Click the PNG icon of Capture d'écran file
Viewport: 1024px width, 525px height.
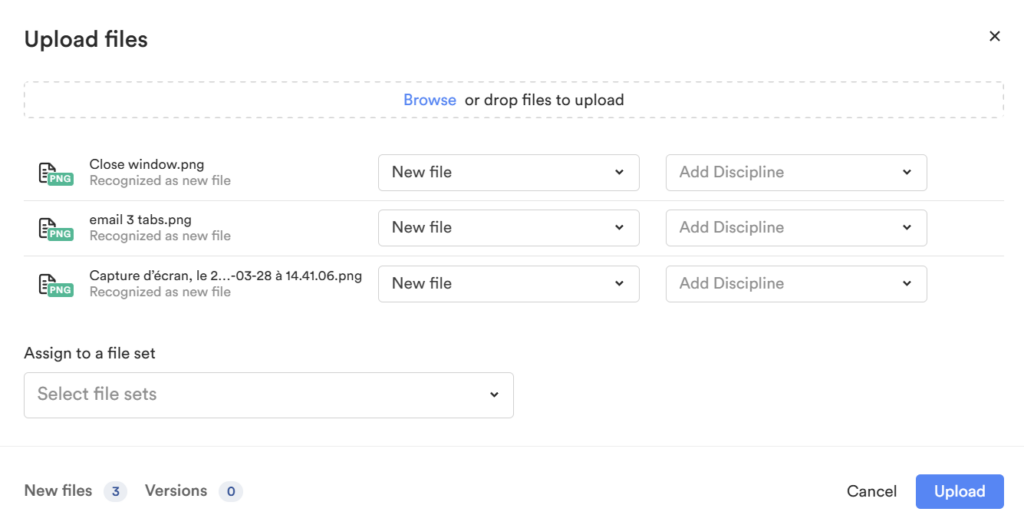tap(56, 285)
